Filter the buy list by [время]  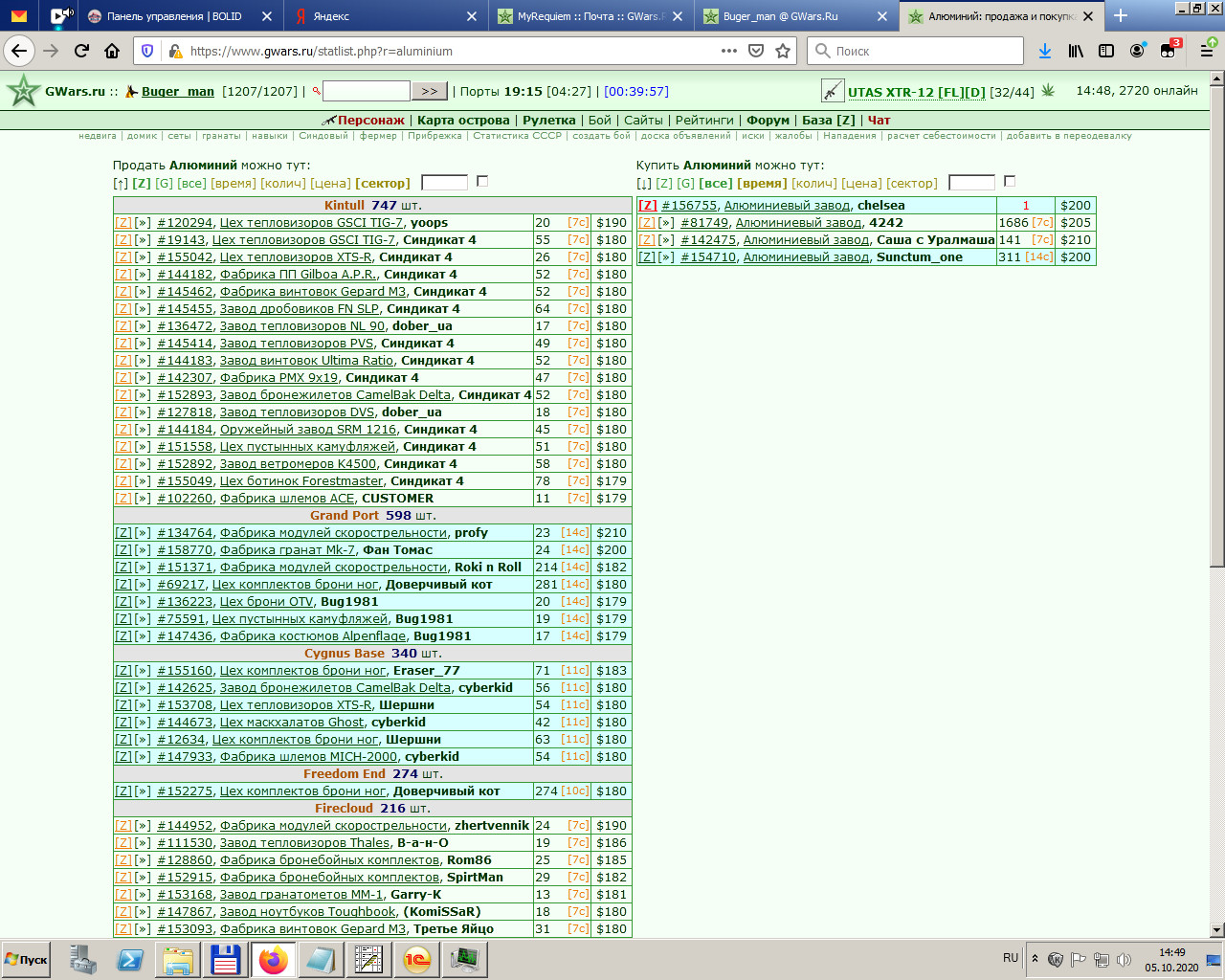762,183
